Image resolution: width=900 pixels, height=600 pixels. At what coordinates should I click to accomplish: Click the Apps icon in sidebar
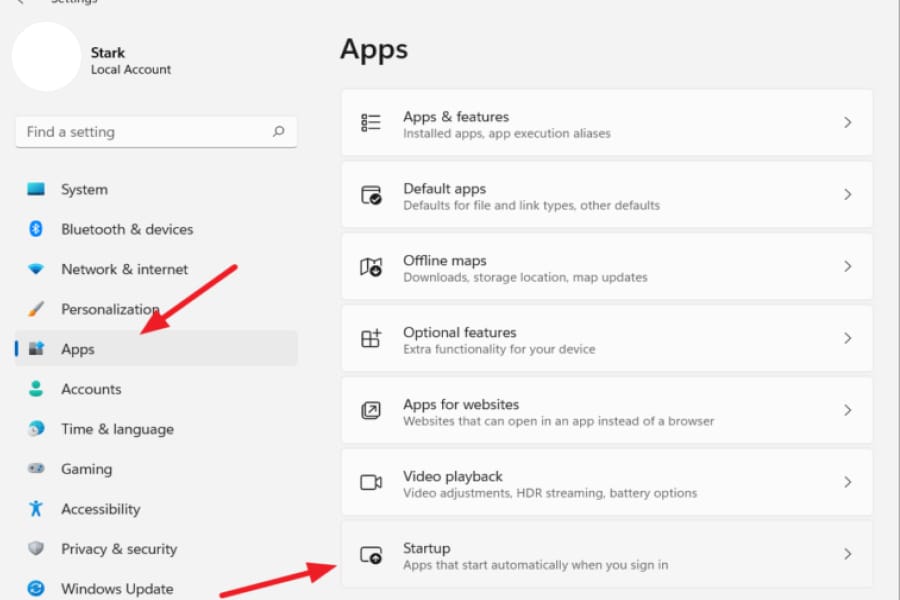click(36, 349)
